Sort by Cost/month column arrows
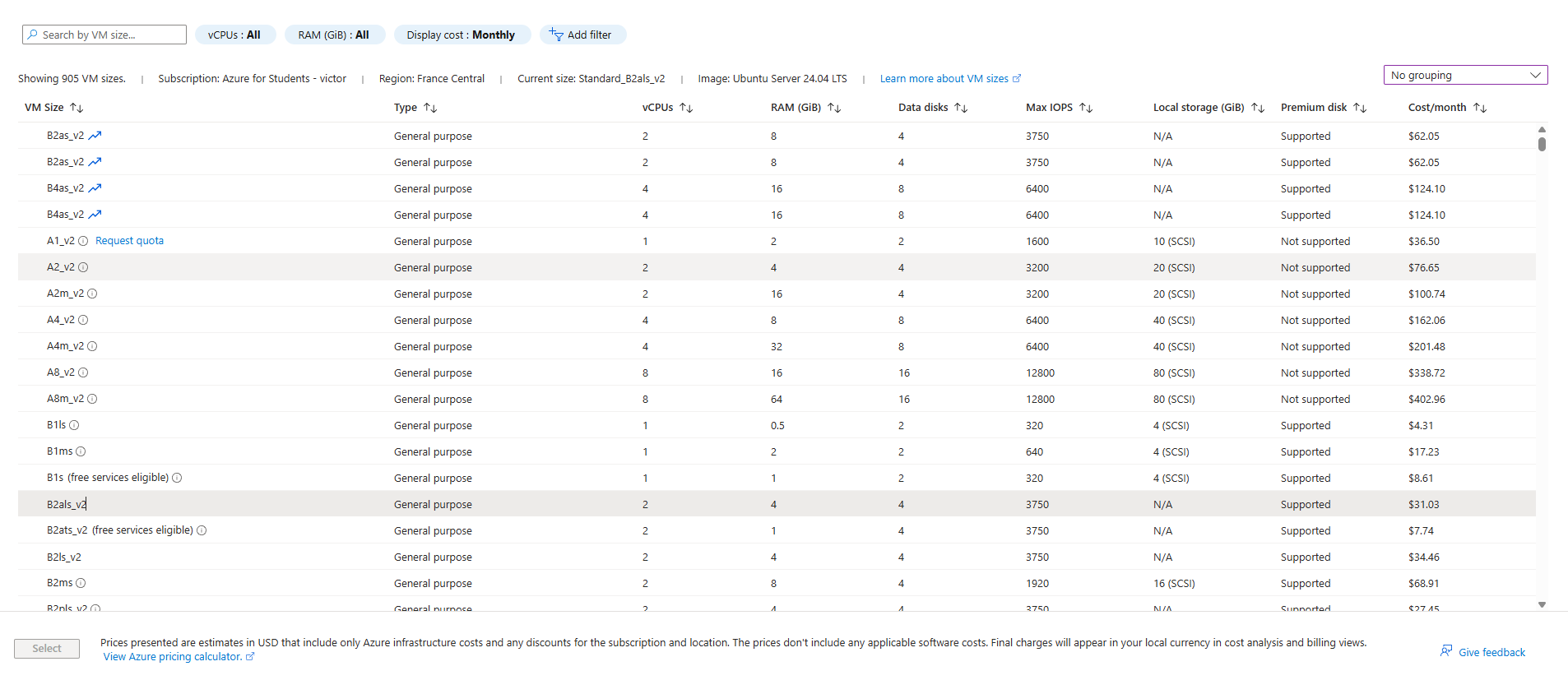The height and width of the screenshot is (680, 1568). [1480, 108]
